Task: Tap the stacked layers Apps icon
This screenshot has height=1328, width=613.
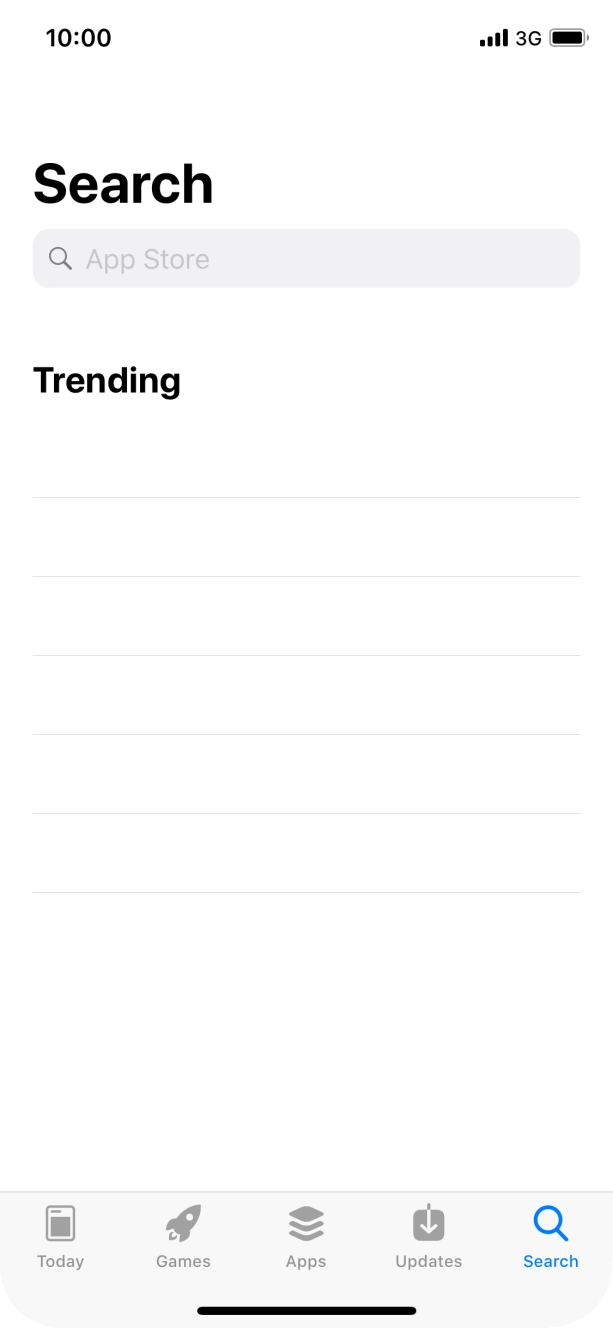Action: [x=306, y=1223]
